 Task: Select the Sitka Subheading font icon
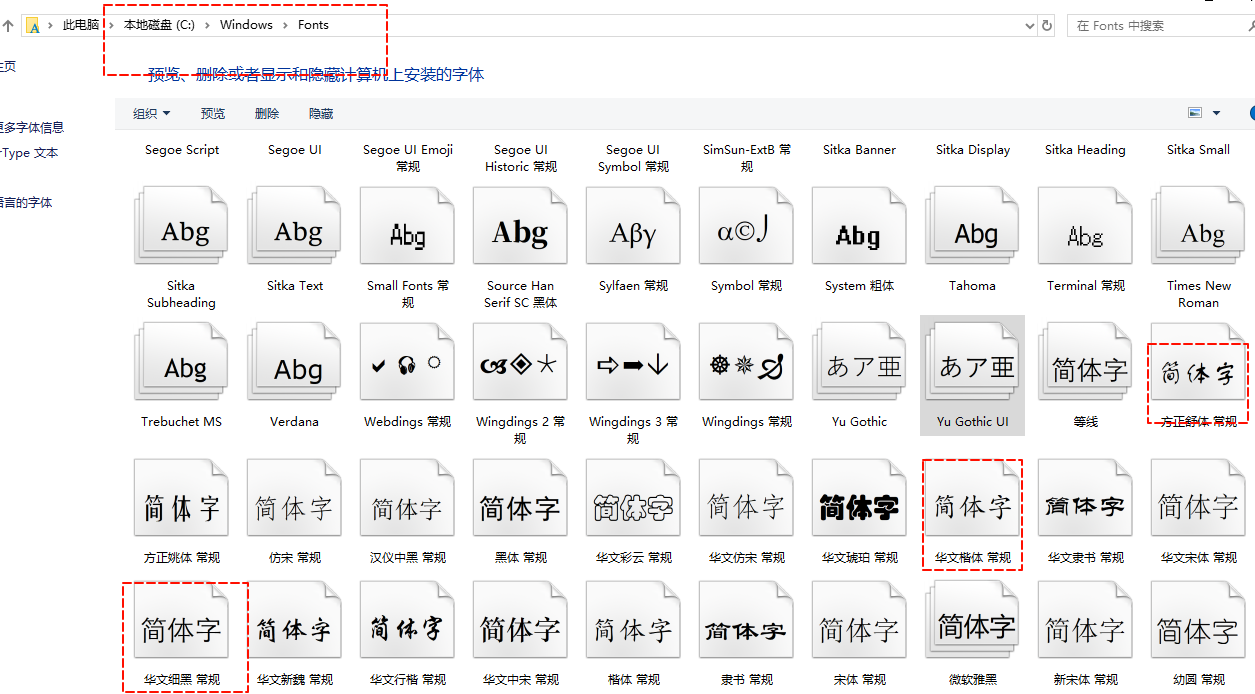181,226
